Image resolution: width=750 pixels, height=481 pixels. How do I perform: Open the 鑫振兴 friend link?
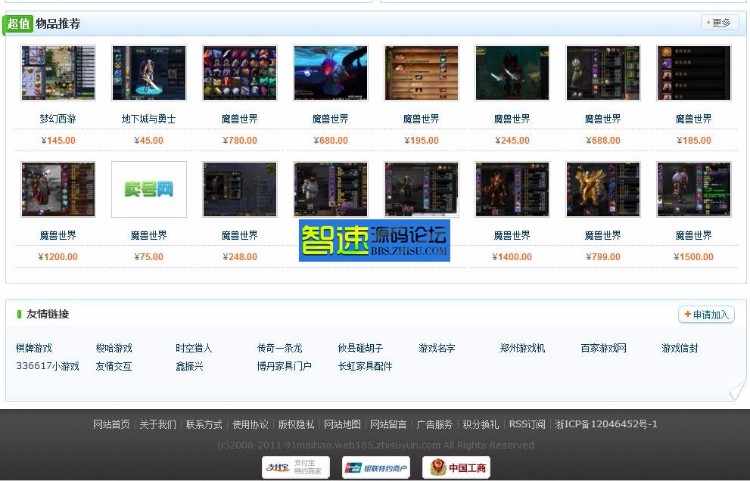click(x=189, y=366)
